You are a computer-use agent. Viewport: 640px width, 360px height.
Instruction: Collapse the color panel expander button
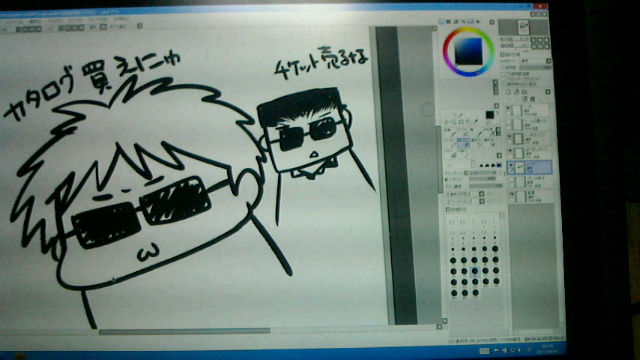point(492,22)
